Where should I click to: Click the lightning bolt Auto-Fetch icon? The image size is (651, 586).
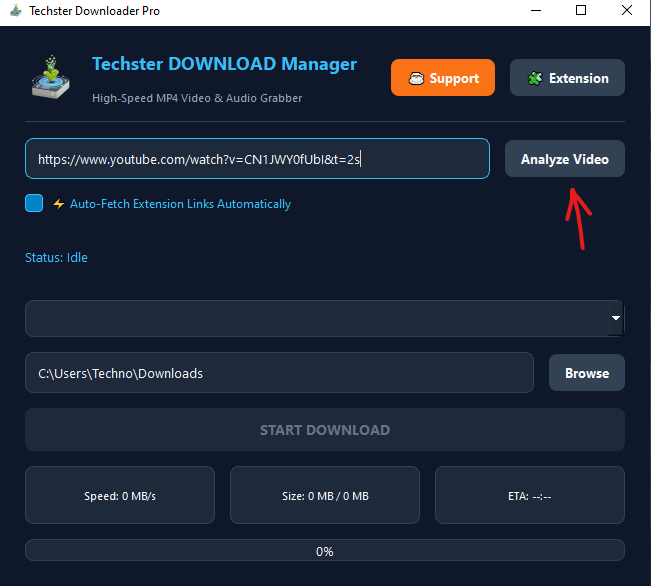tap(59, 204)
